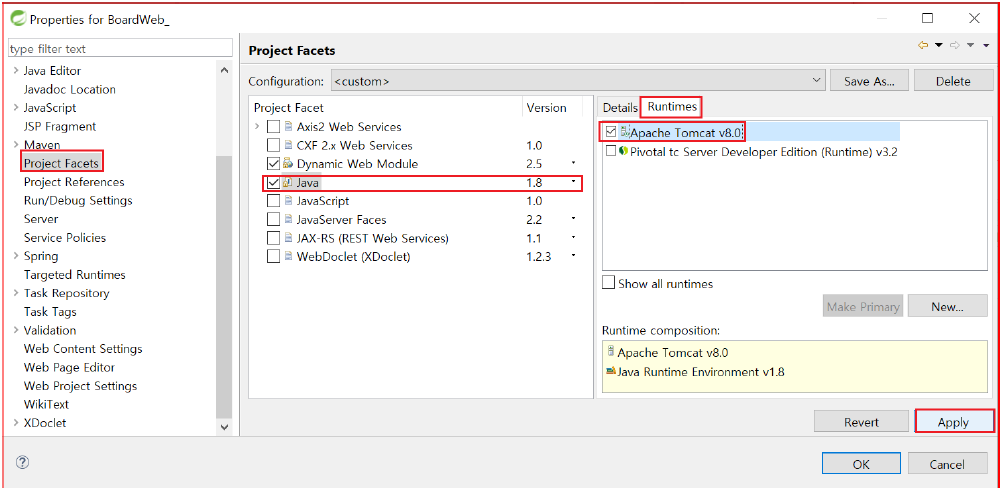1004x491 pixels.
Task: Click the Save As... button
Action: point(868,81)
